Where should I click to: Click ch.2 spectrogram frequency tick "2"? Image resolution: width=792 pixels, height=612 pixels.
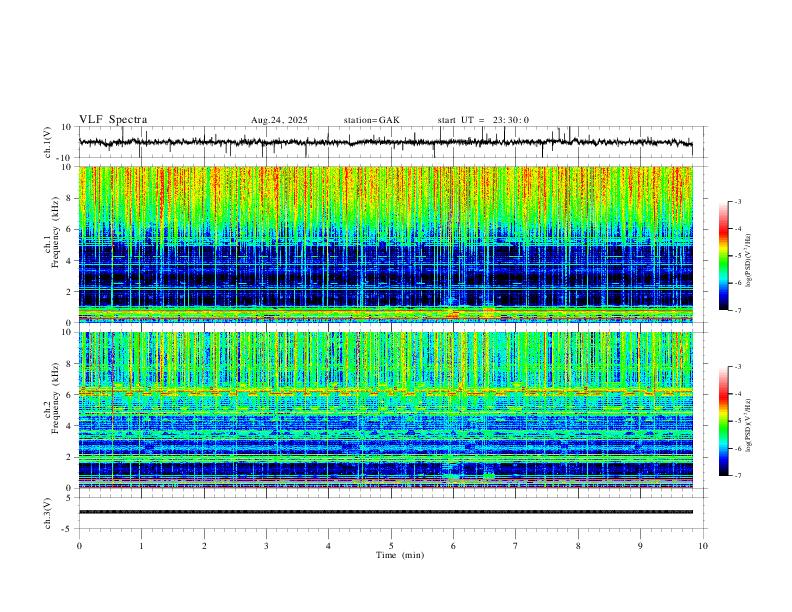[x=69, y=457]
